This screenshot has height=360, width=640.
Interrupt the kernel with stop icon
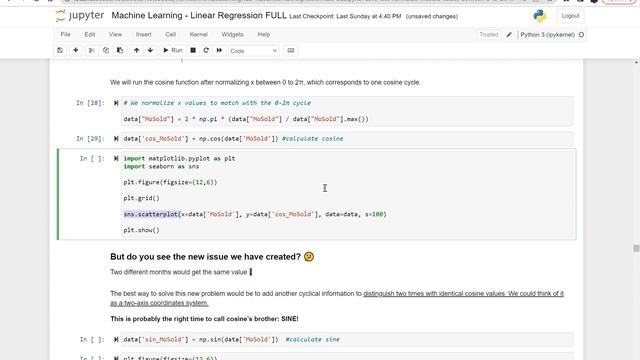[x=193, y=50]
